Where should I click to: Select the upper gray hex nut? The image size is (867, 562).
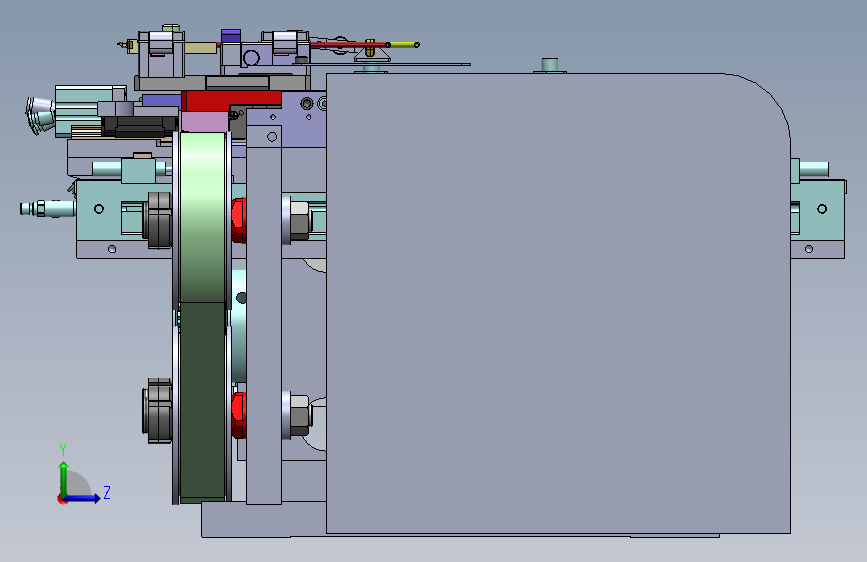[300, 220]
